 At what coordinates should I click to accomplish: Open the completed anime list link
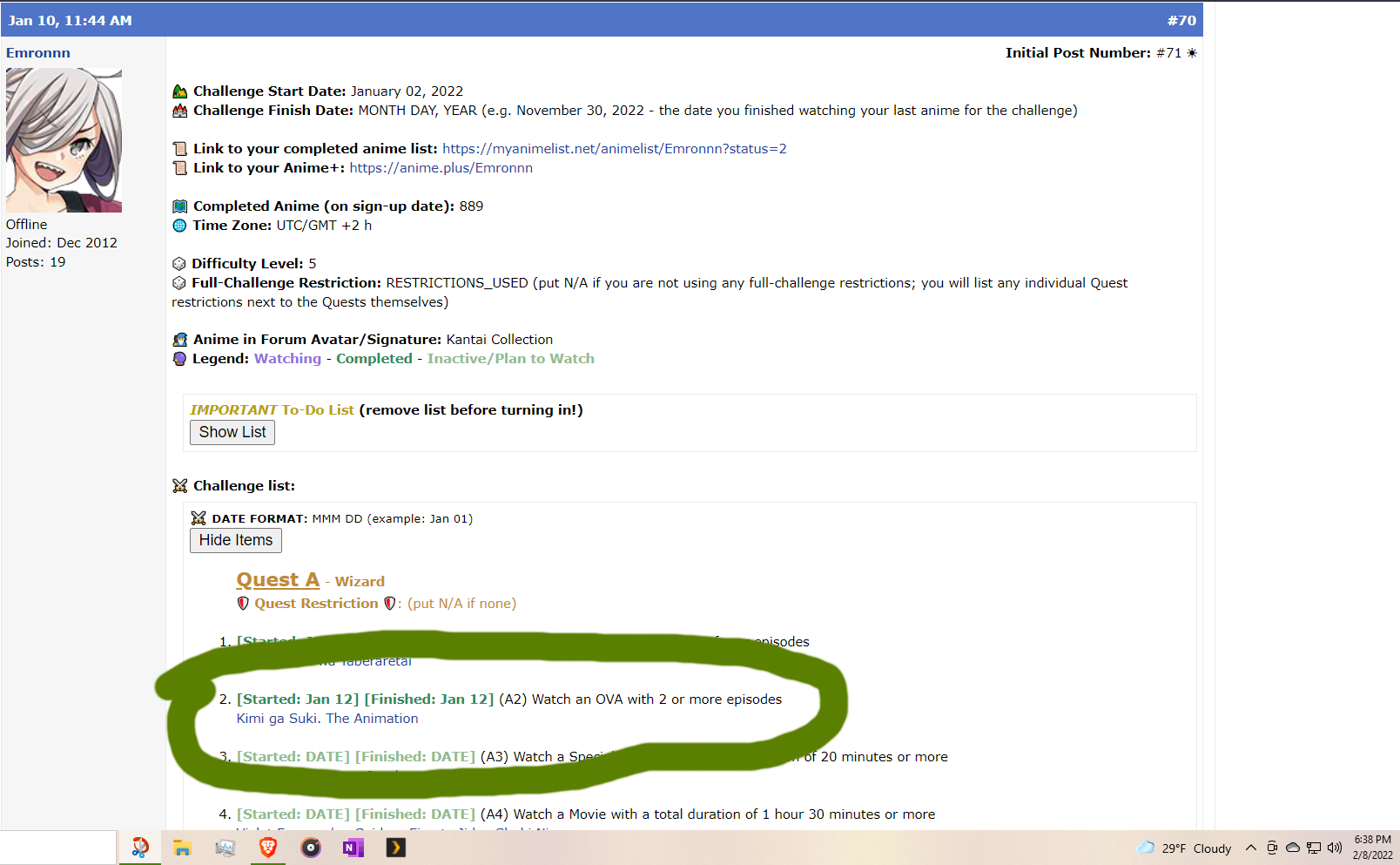click(x=614, y=149)
